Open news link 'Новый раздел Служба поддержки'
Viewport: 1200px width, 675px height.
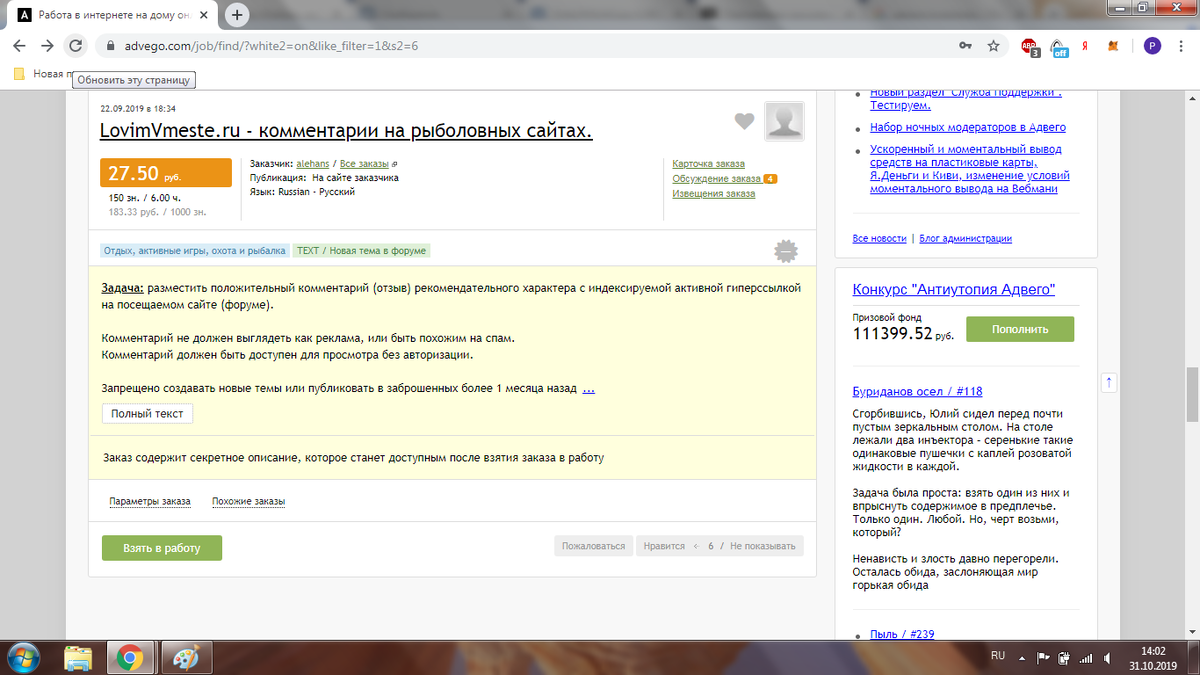coord(966,98)
